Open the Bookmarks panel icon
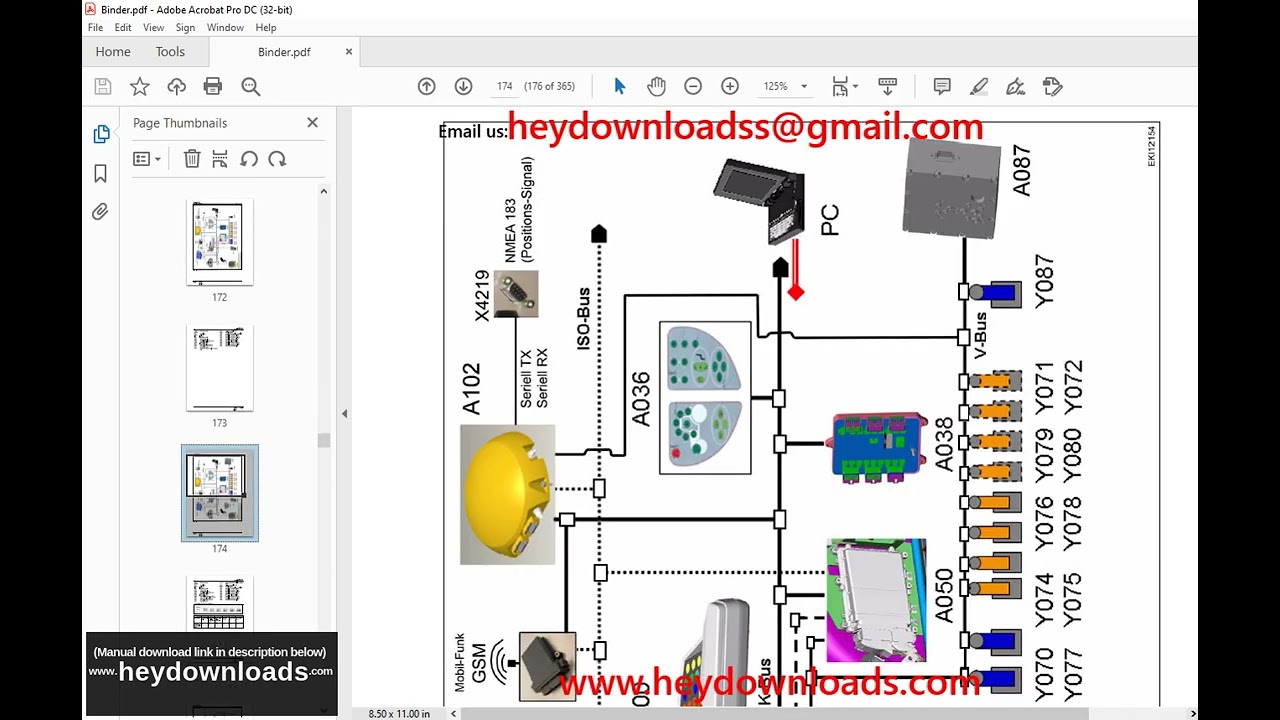 click(101, 174)
